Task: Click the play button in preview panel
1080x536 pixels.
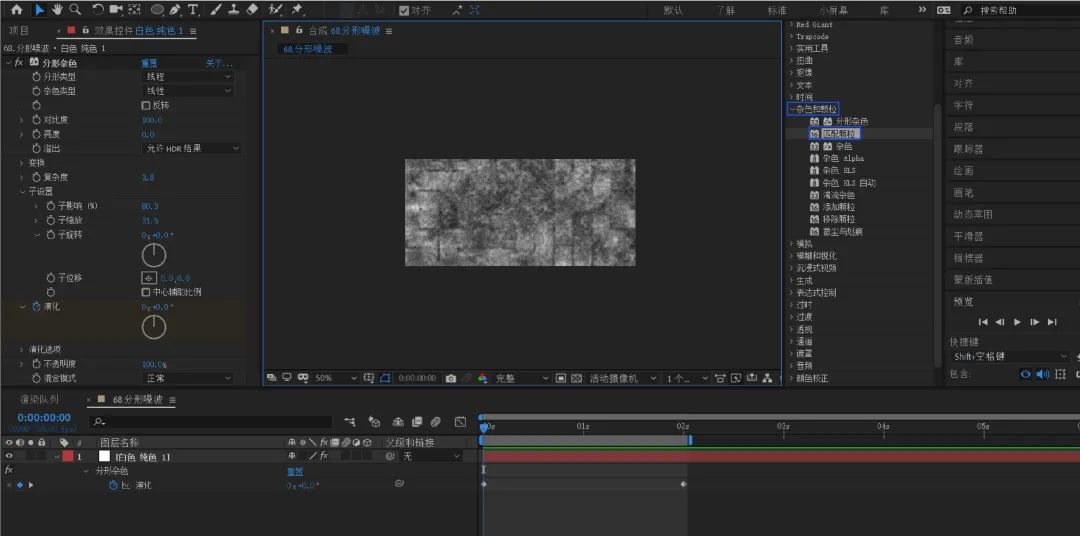Action: [x=1017, y=322]
